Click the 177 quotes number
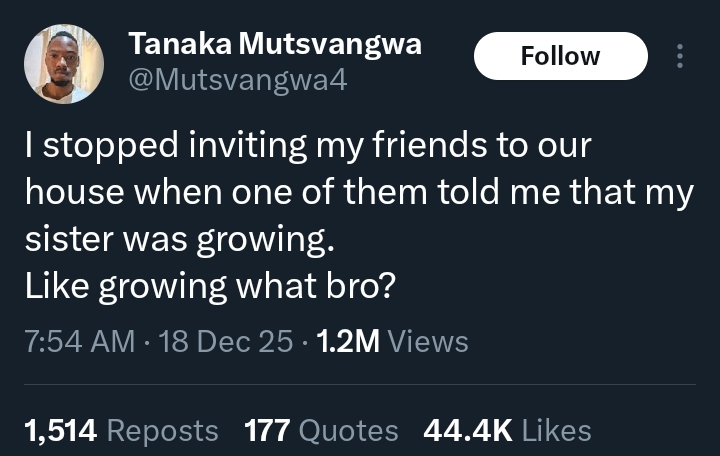Viewport: 720px width, 456px height. (x=268, y=431)
